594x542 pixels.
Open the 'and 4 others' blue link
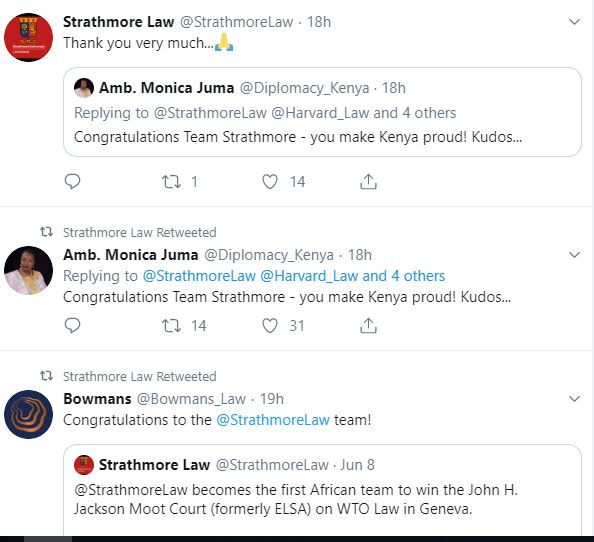pos(404,276)
